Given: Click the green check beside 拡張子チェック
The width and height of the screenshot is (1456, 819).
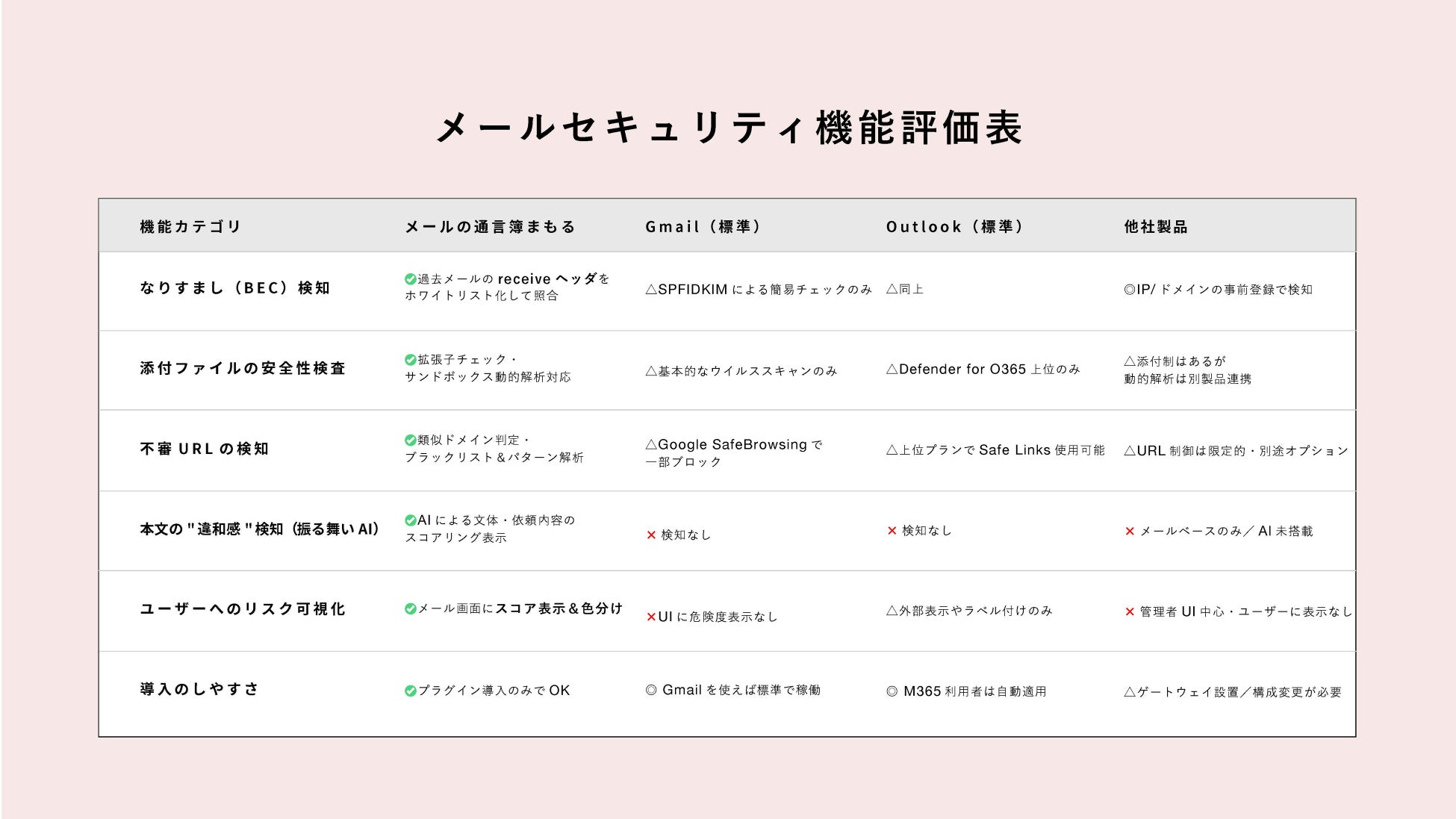Looking at the screenshot, I should 410,360.
